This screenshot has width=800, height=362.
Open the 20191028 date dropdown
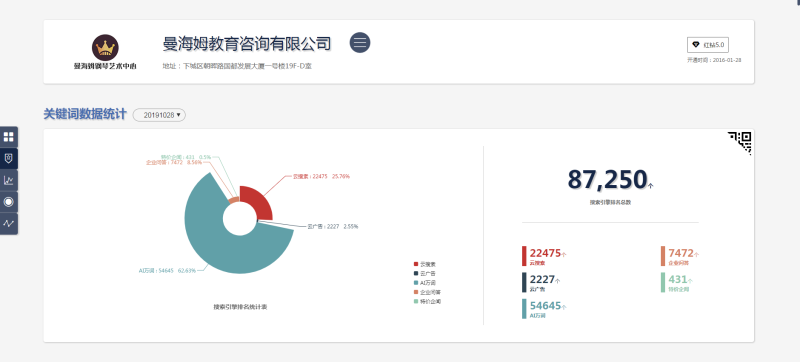(159, 115)
